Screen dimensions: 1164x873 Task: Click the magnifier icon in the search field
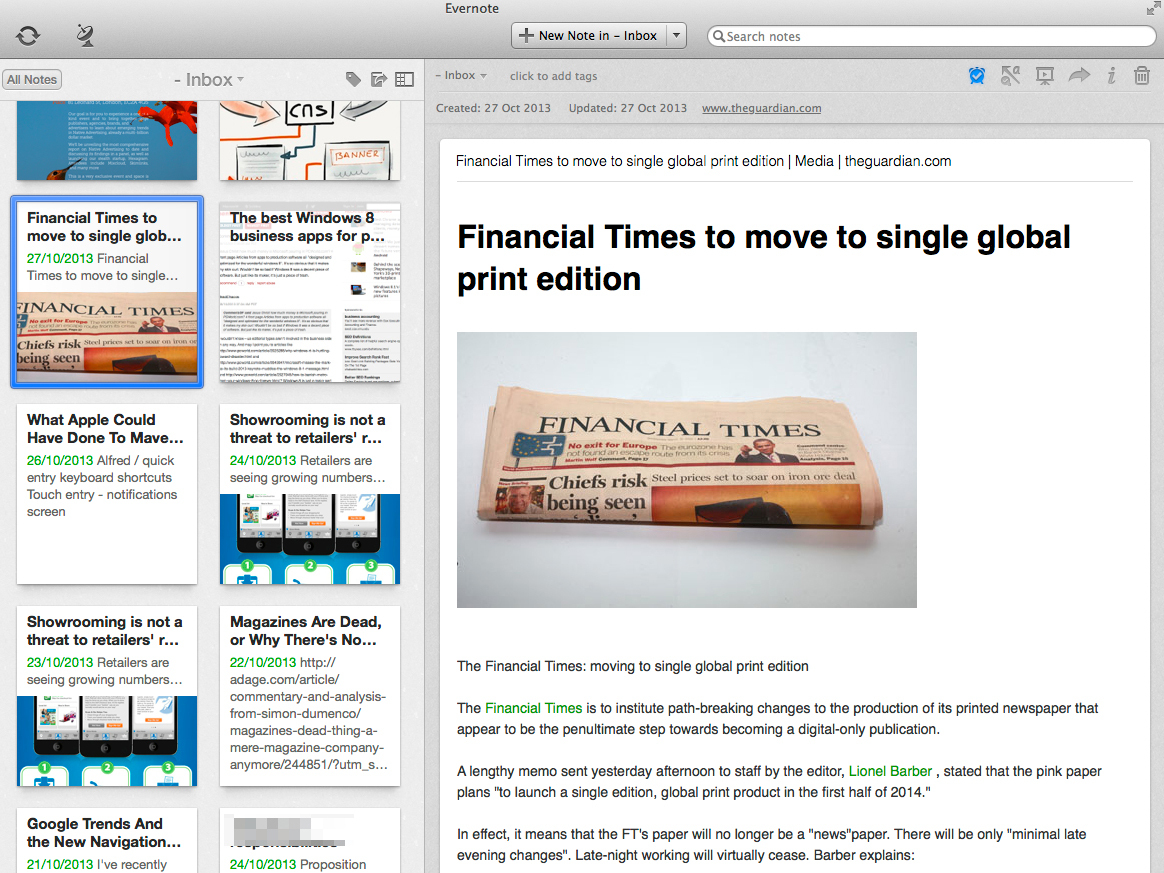(718, 36)
